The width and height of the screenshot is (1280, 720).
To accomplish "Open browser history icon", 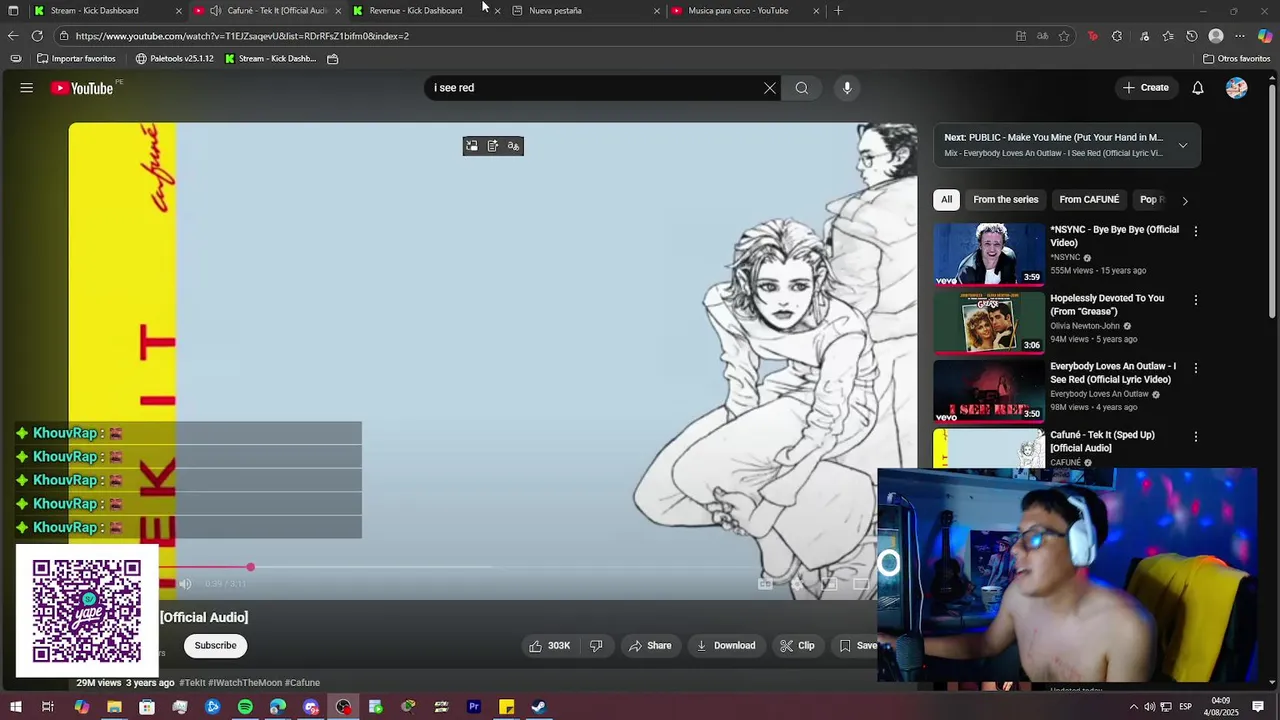I will pyautogui.click(x=1192, y=36).
